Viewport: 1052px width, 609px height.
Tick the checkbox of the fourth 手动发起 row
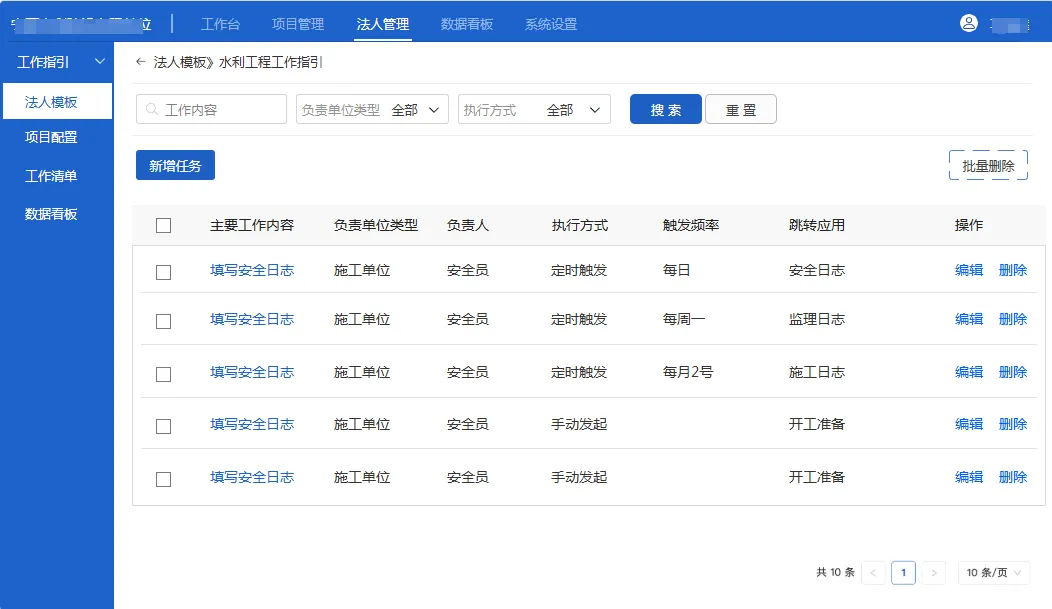point(163,426)
